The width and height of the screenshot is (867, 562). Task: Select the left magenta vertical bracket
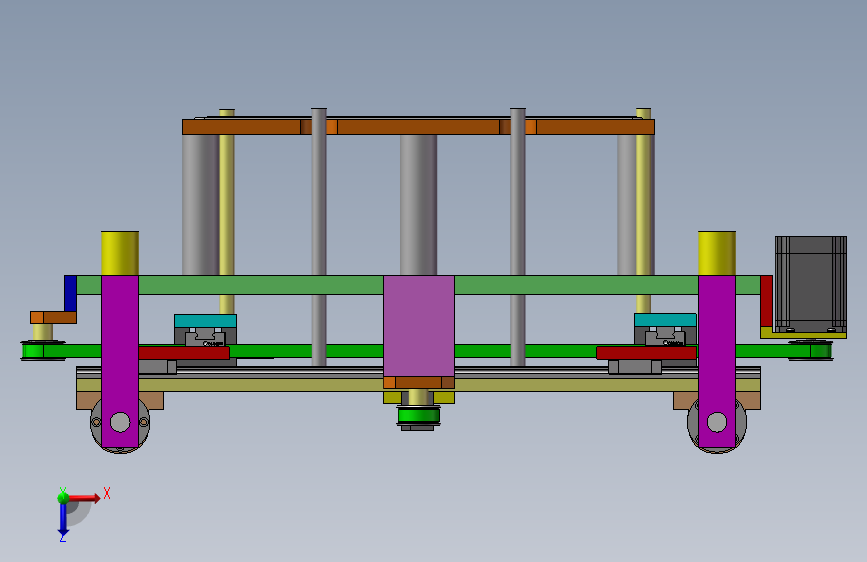pyautogui.click(x=120, y=361)
